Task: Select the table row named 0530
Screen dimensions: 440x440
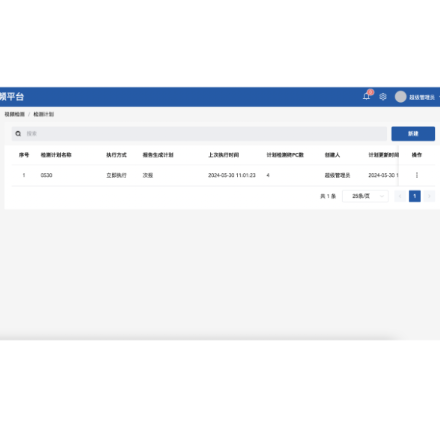Action: 223,175
